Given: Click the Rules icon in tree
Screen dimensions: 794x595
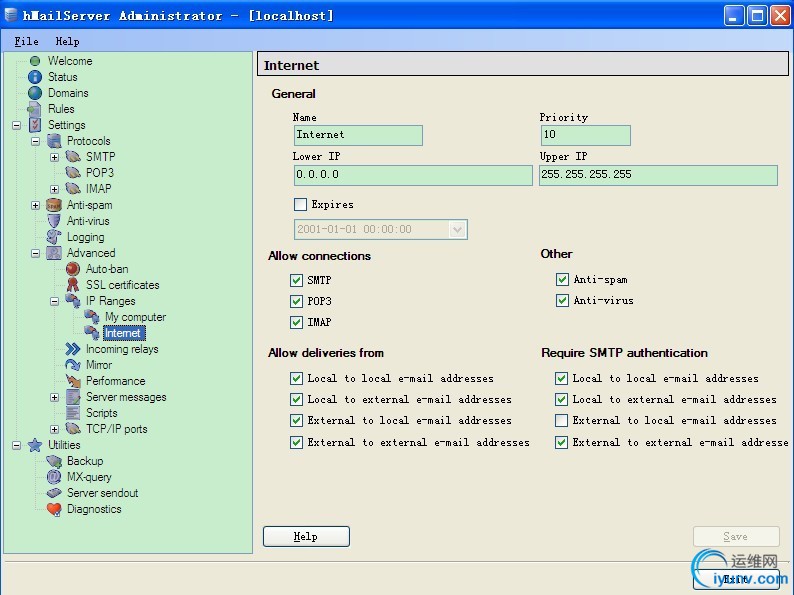Looking at the screenshot, I should 34,109.
